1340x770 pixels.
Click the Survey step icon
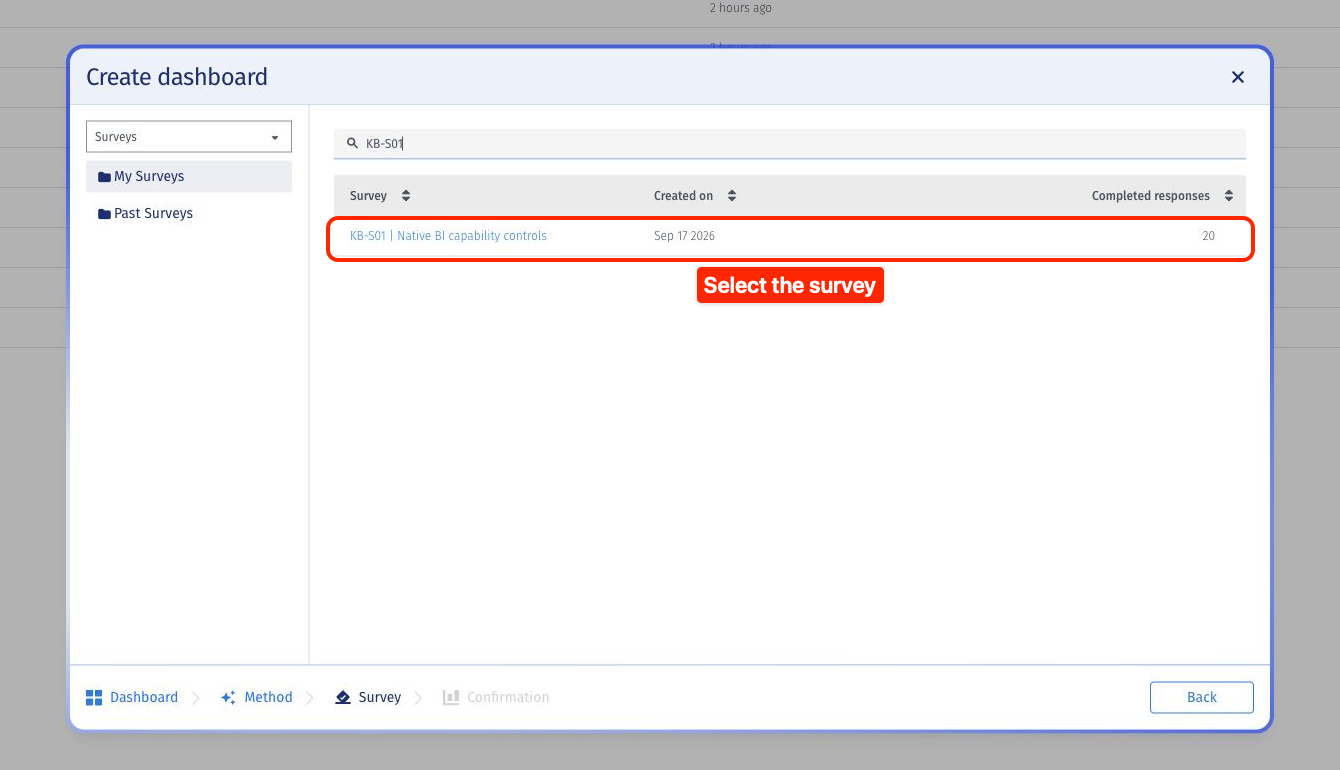tap(343, 697)
